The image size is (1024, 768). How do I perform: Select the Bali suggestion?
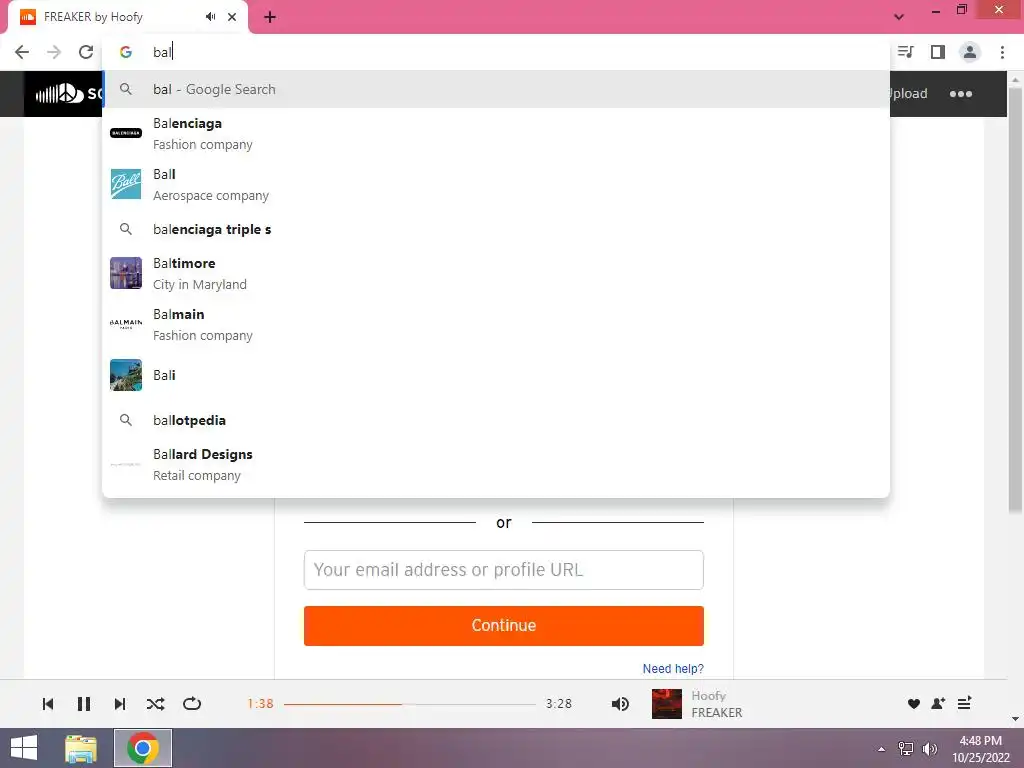496,376
